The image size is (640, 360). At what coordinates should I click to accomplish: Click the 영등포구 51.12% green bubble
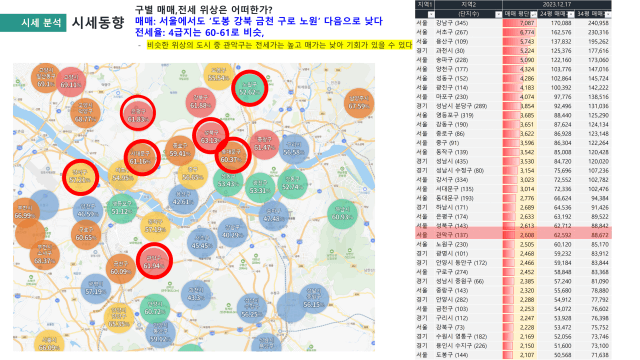coord(121,209)
